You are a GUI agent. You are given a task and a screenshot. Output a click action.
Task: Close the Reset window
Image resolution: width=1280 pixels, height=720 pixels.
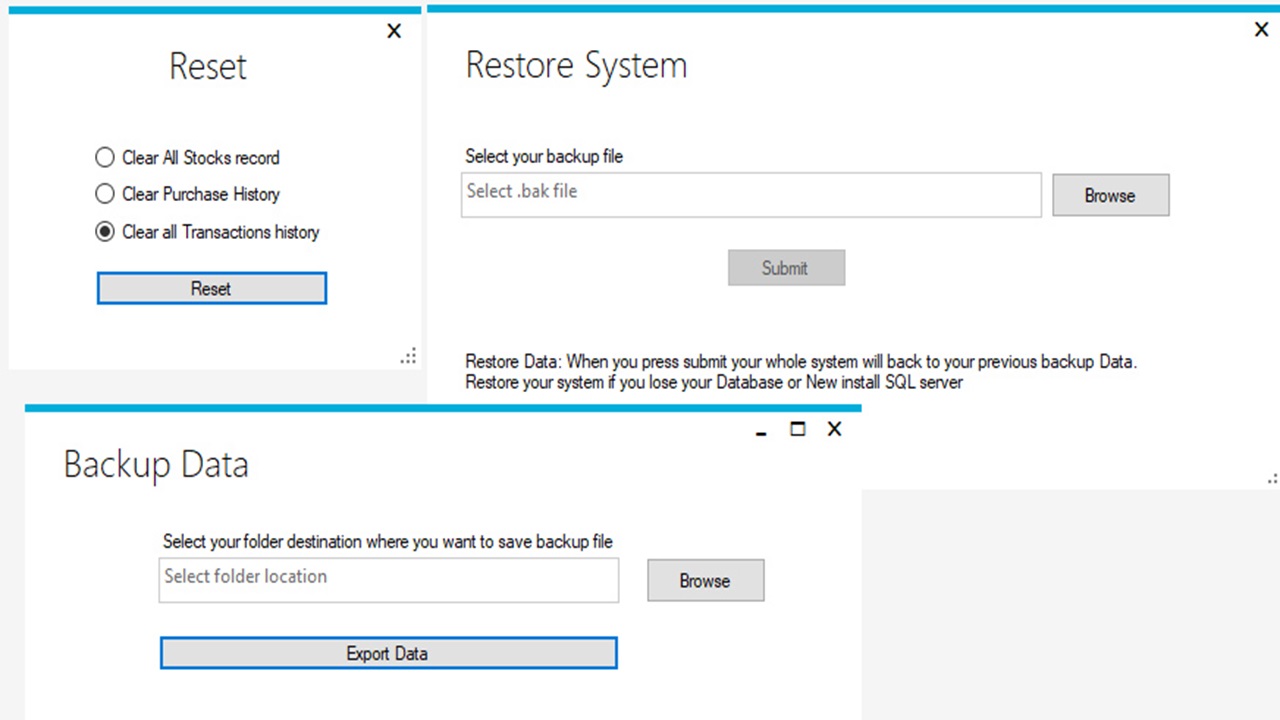click(x=394, y=31)
